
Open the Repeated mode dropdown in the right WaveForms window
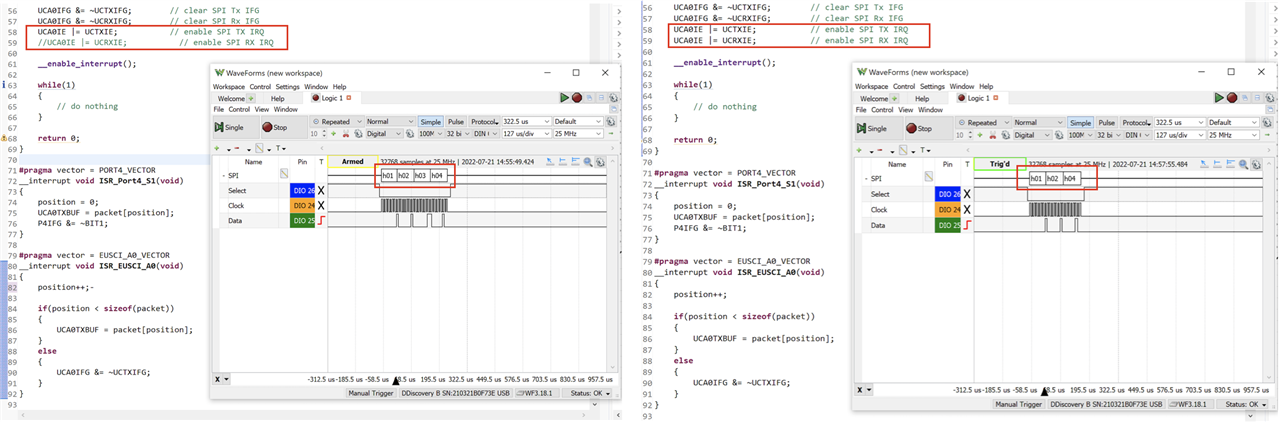tap(984, 123)
